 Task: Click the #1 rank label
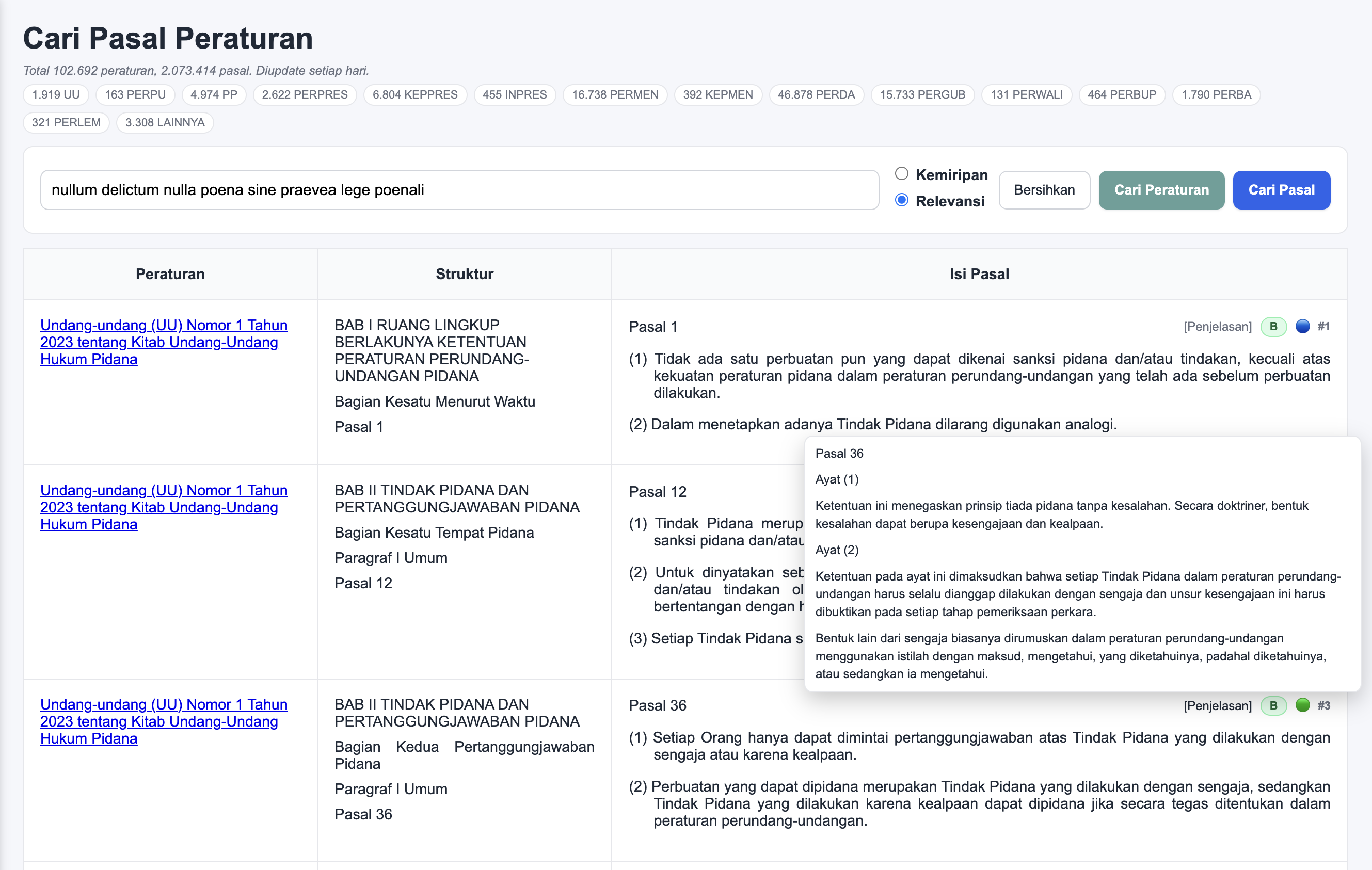click(x=1323, y=327)
